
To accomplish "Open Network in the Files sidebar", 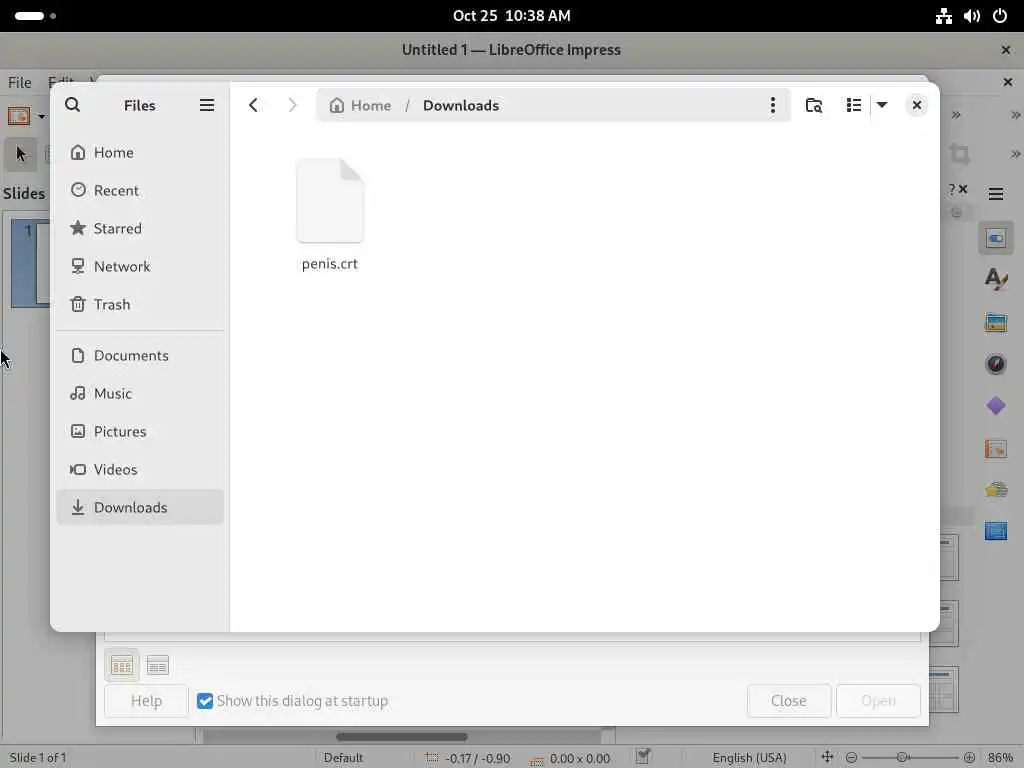I will click(140, 266).
